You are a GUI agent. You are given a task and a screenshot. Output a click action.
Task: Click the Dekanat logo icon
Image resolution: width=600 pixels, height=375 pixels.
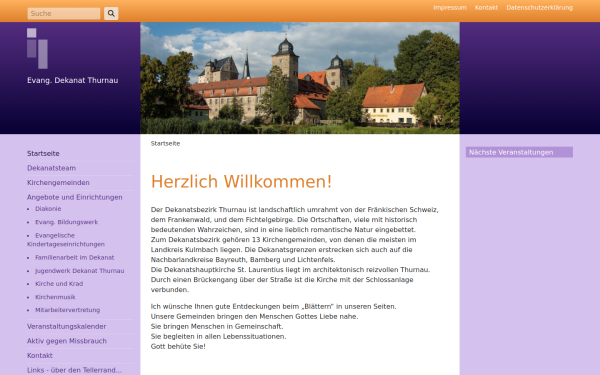click(37, 48)
